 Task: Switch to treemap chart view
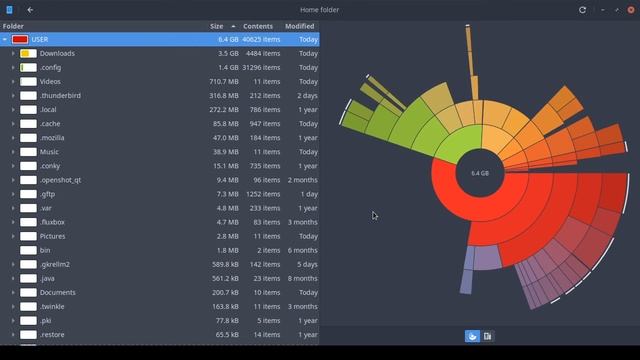click(x=487, y=336)
